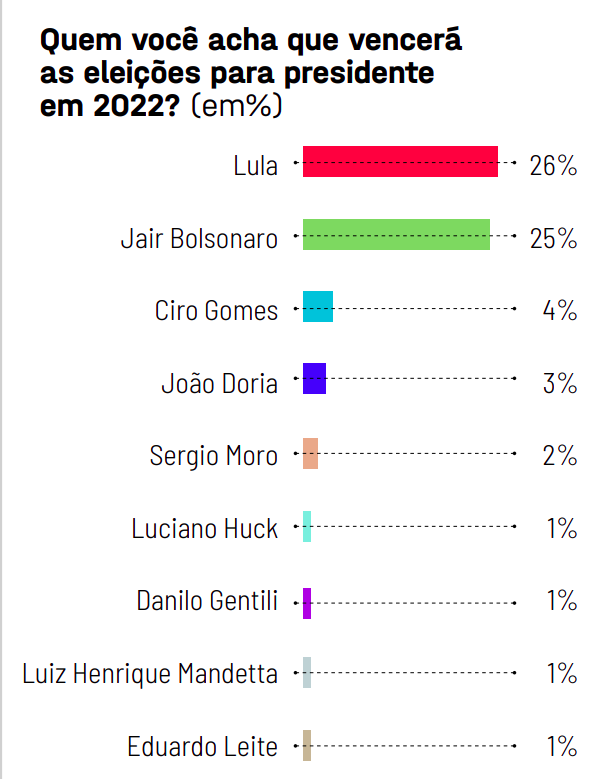The height and width of the screenshot is (779, 603).
Task: Select the Luiz Henrique Mandetta label
Action: tap(150, 674)
